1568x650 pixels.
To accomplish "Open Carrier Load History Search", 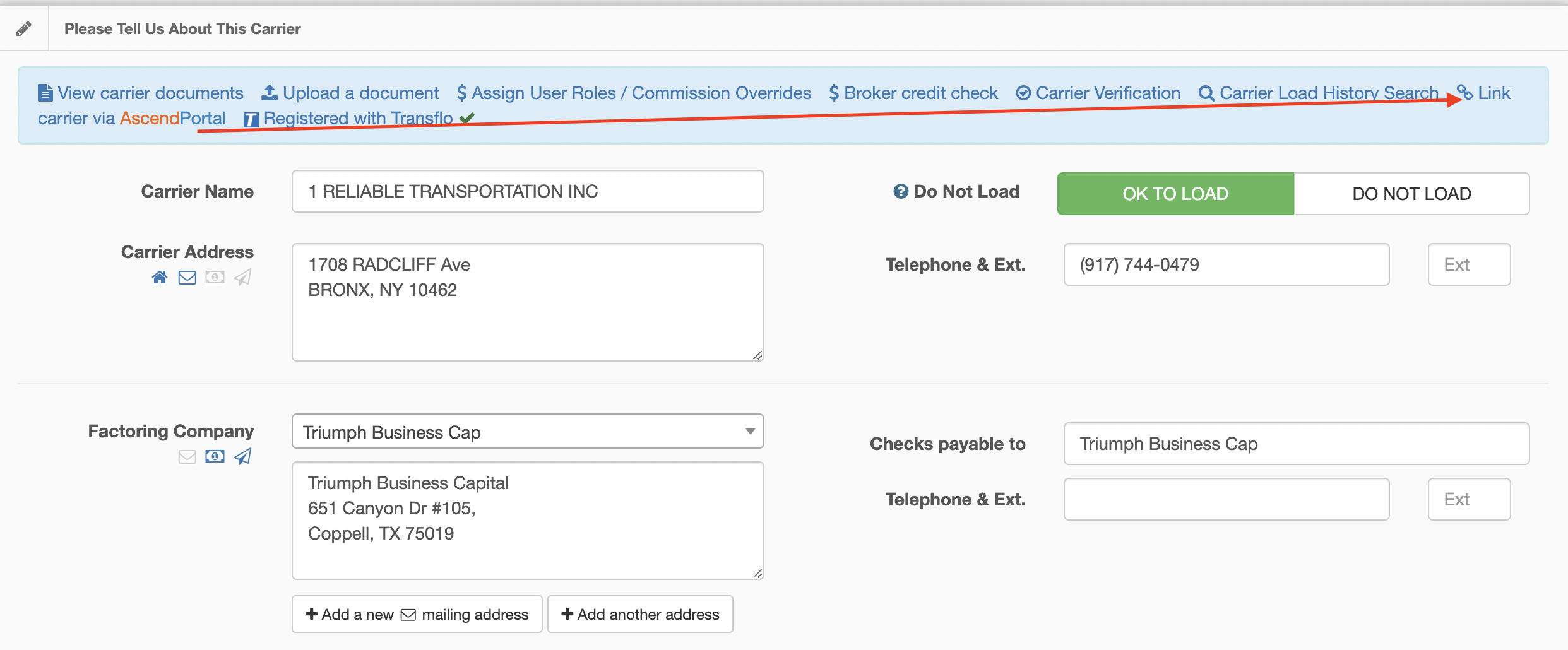I will (1319, 93).
